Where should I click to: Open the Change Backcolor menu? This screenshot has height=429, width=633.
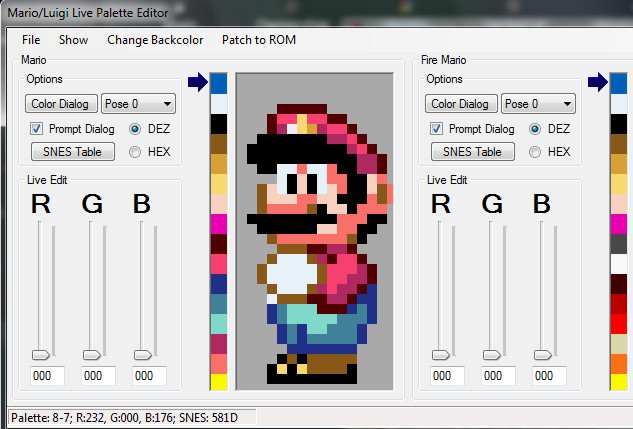click(x=155, y=40)
